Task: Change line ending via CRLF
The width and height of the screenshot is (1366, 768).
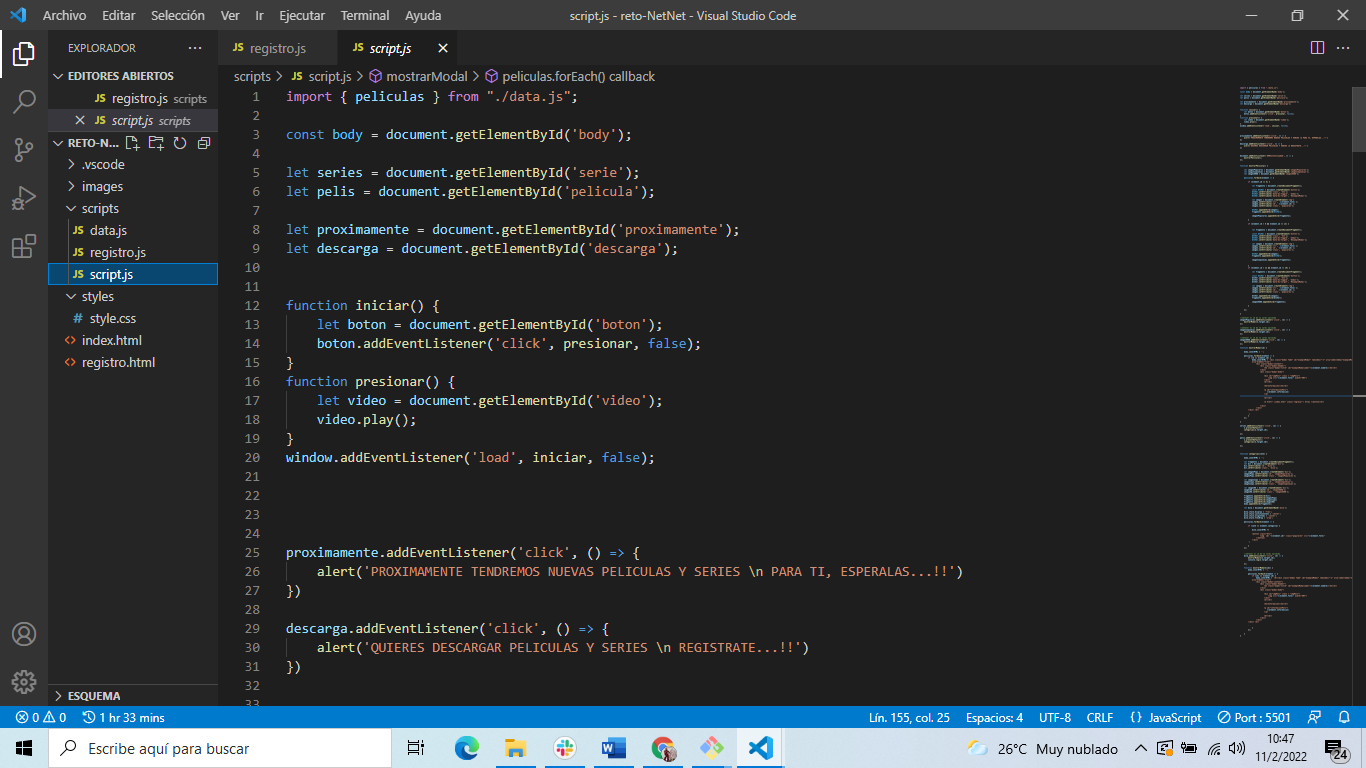Action: tap(1100, 717)
